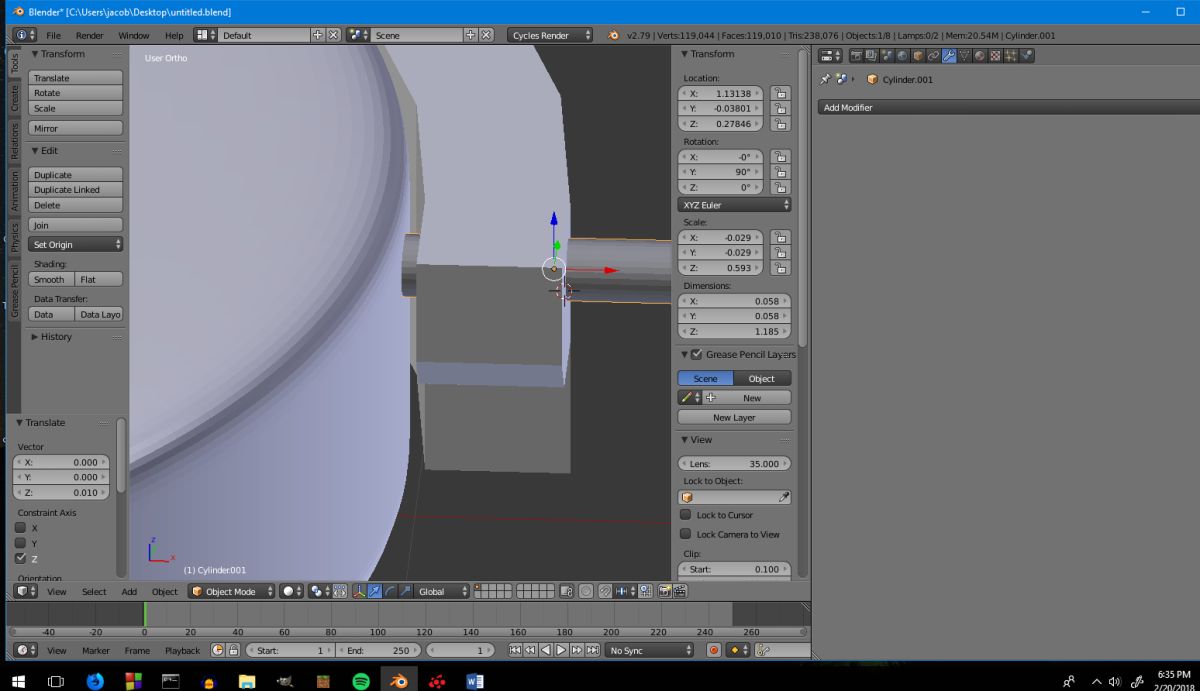1200x691 pixels.
Task: Open the File menu
Action: pyautogui.click(x=53, y=35)
